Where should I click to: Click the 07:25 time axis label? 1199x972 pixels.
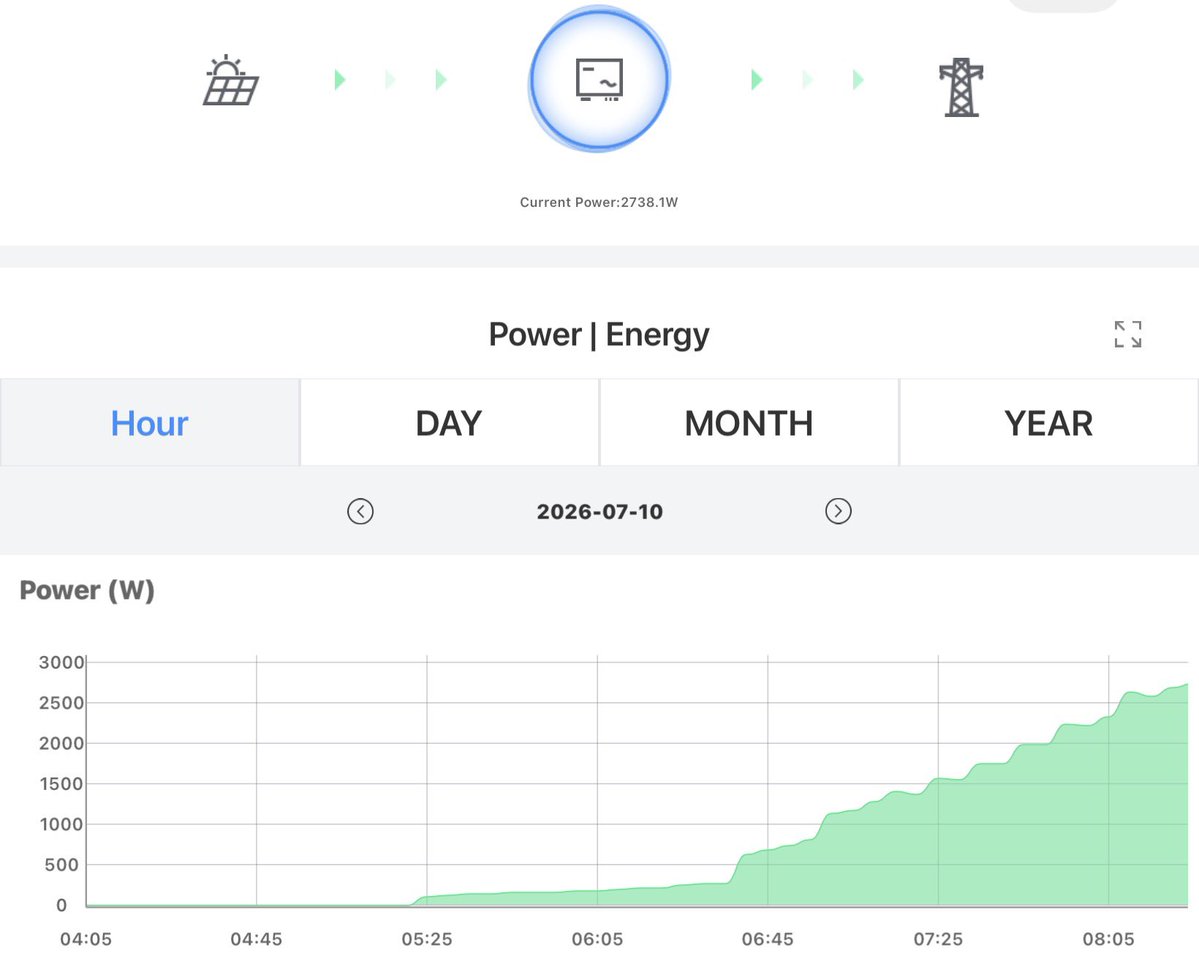coord(938,939)
